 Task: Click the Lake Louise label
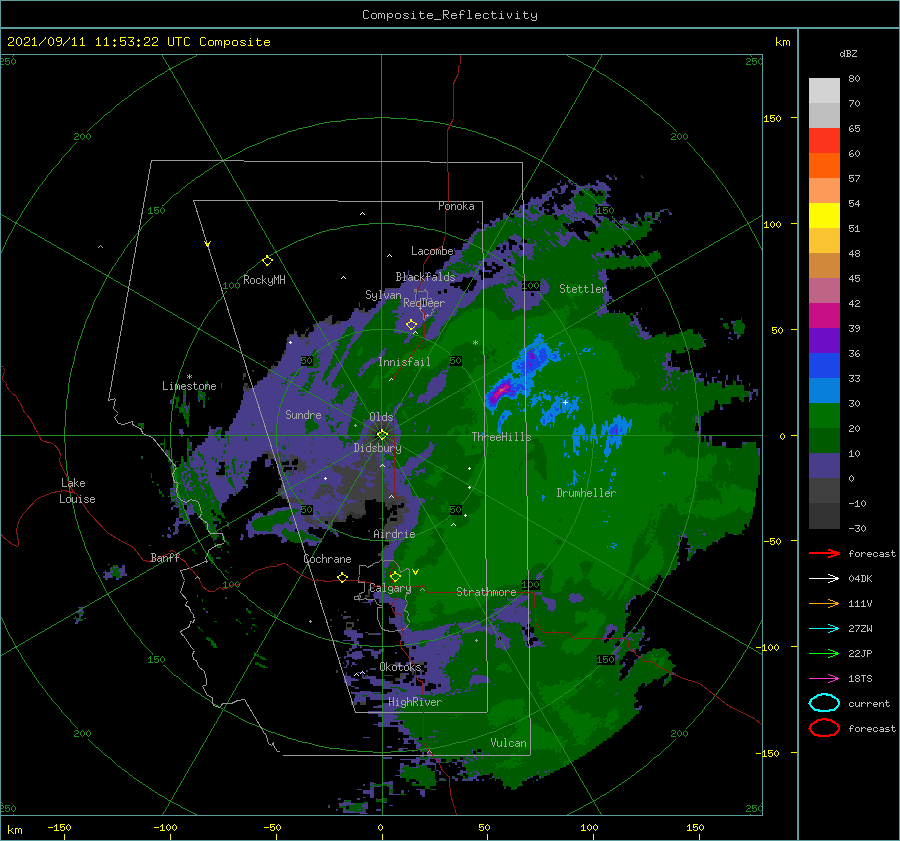(x=77, y=491)
